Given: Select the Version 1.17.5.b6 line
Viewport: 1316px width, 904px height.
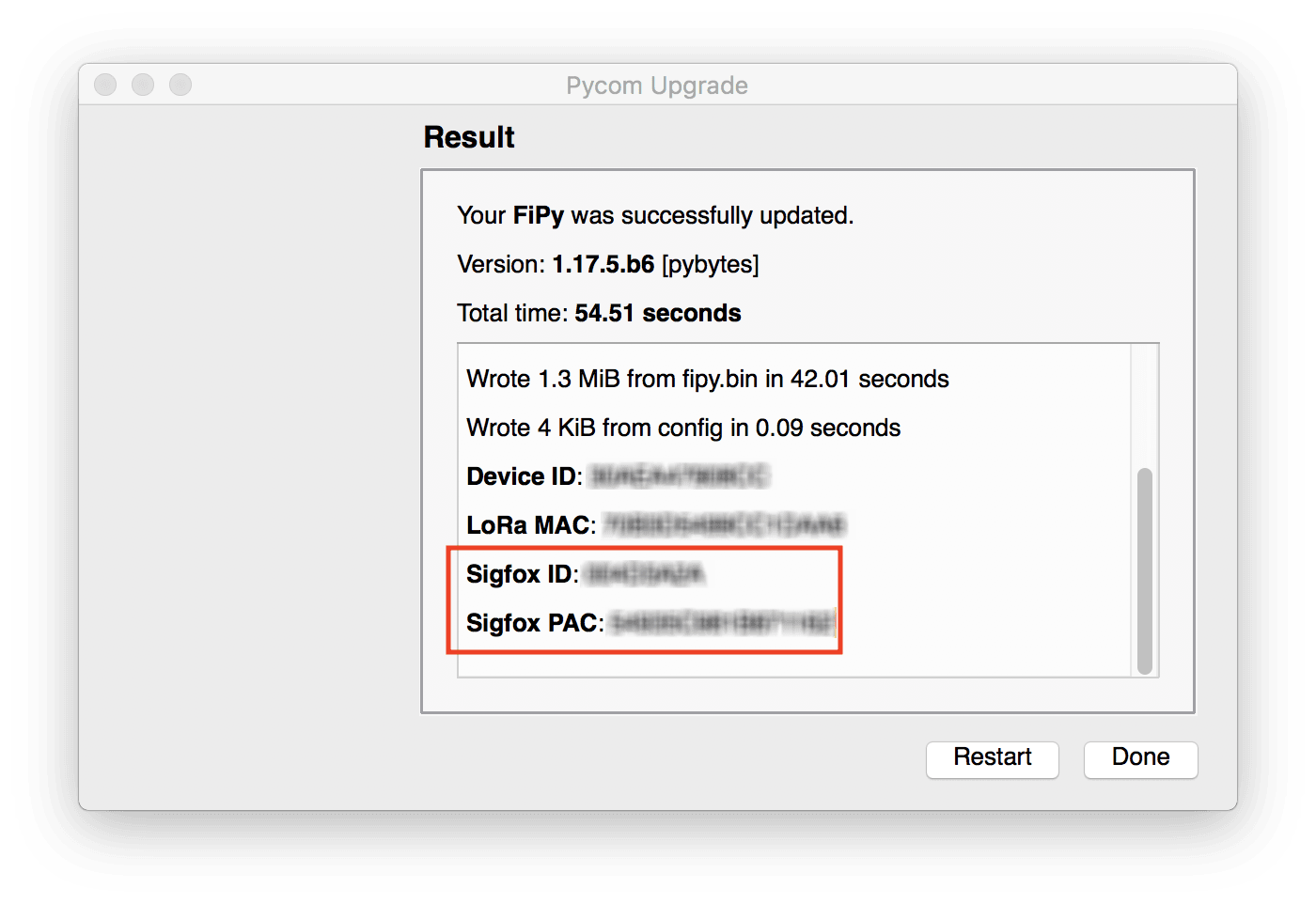Looking at the screenshot, I should pos(607,264).
